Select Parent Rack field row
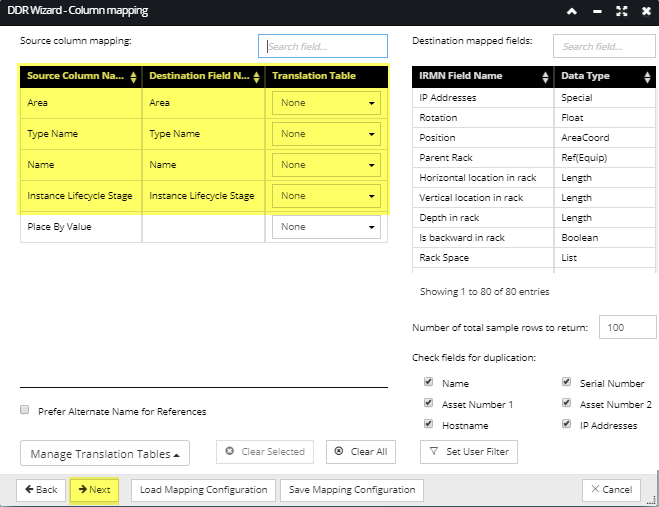Image resolution: width=659 pixels, height=507 pixels. coord(534,158)
